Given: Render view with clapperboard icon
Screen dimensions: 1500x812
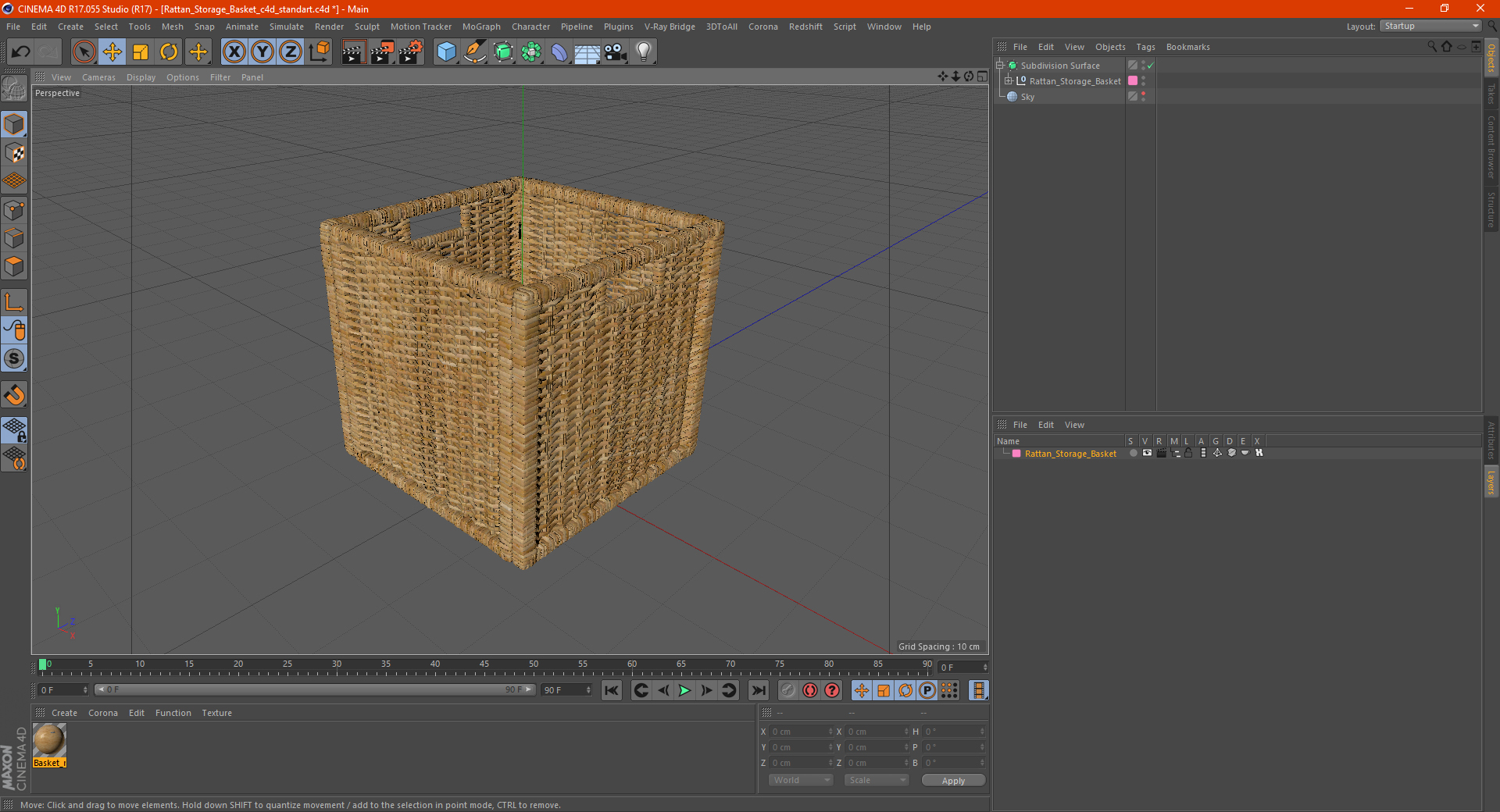Looking at the screenshot, I should tap(353, 52).
